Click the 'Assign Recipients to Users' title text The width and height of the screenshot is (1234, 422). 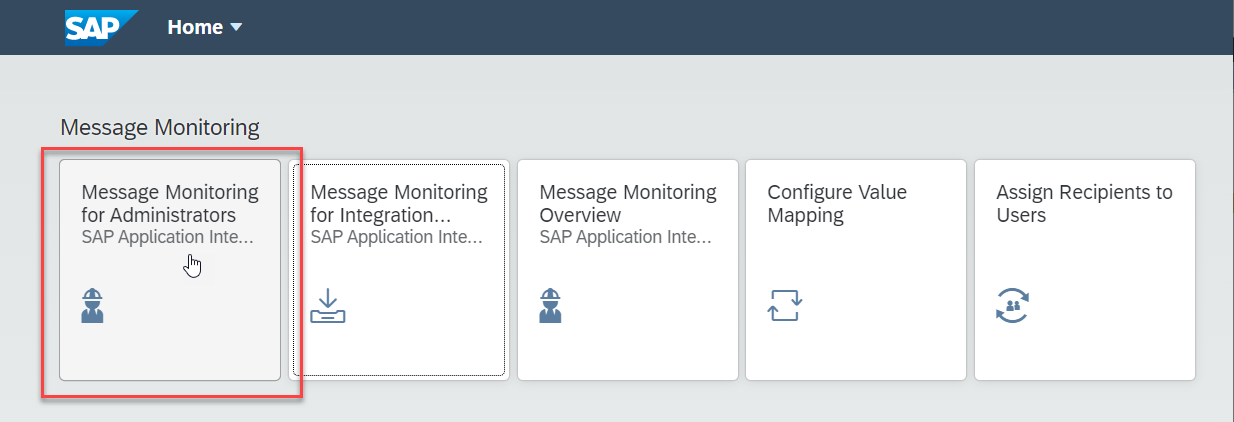point(1085,204)
